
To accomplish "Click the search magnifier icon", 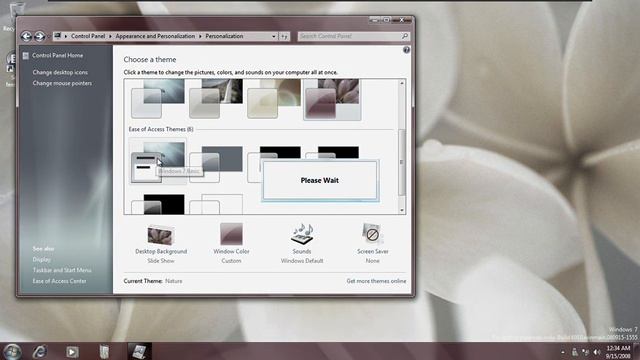I will (404, 36).
